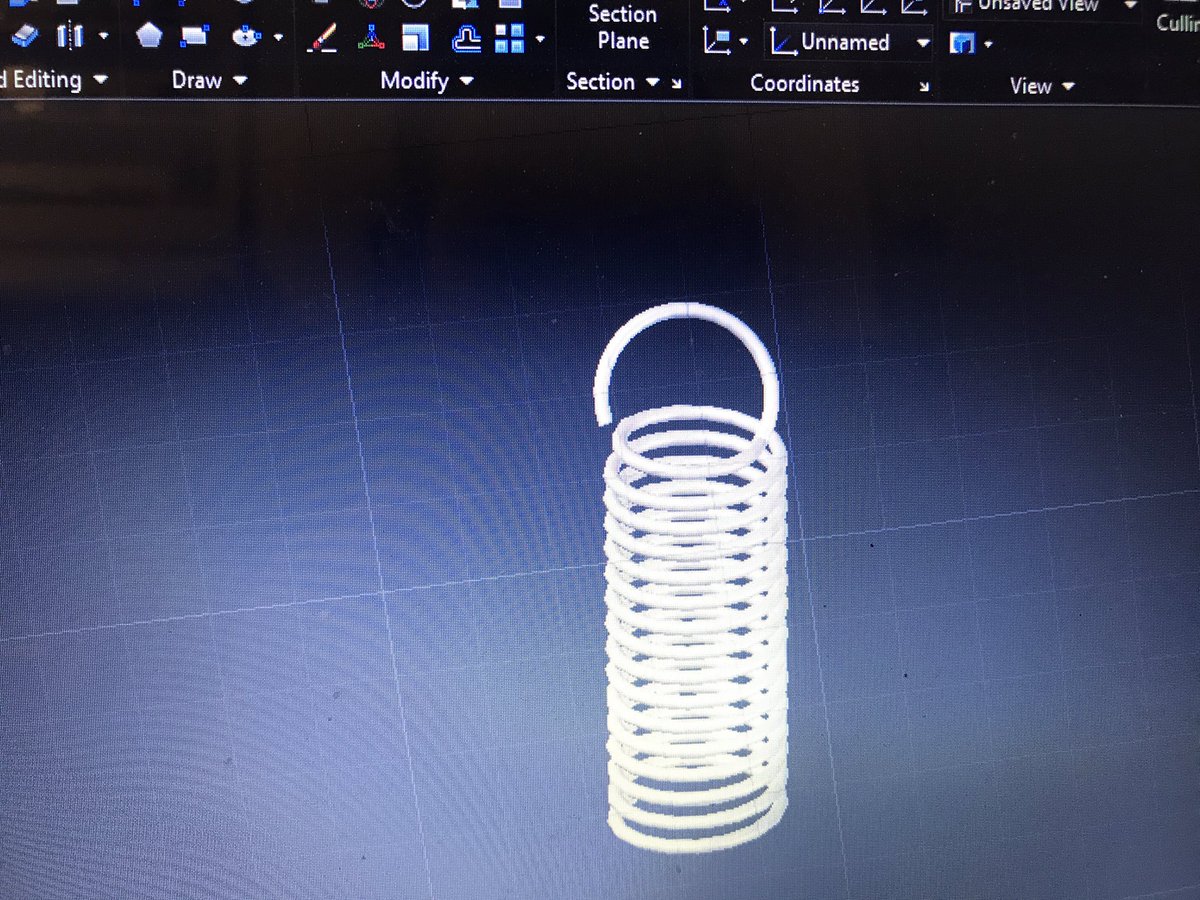Select the Ellipse draw tool
This screenshot has width=1200, height=900.
(245, 37)
